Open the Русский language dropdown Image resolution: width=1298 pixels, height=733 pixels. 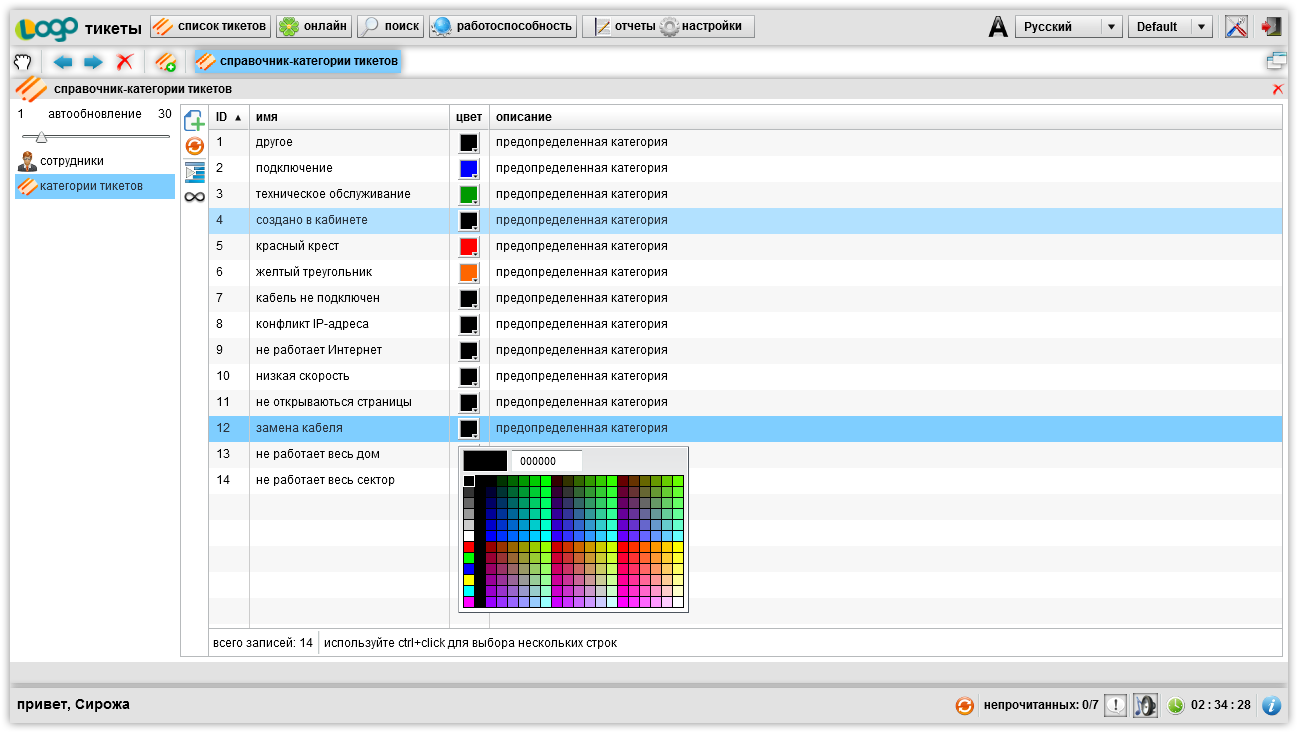1068,27
